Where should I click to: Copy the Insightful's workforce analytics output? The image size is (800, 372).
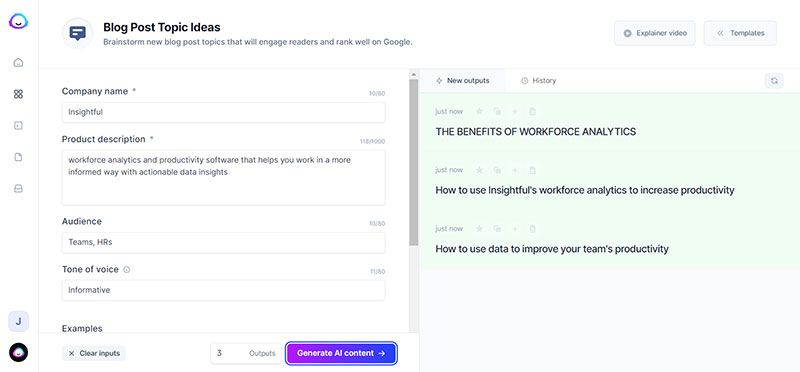(497, 170)
